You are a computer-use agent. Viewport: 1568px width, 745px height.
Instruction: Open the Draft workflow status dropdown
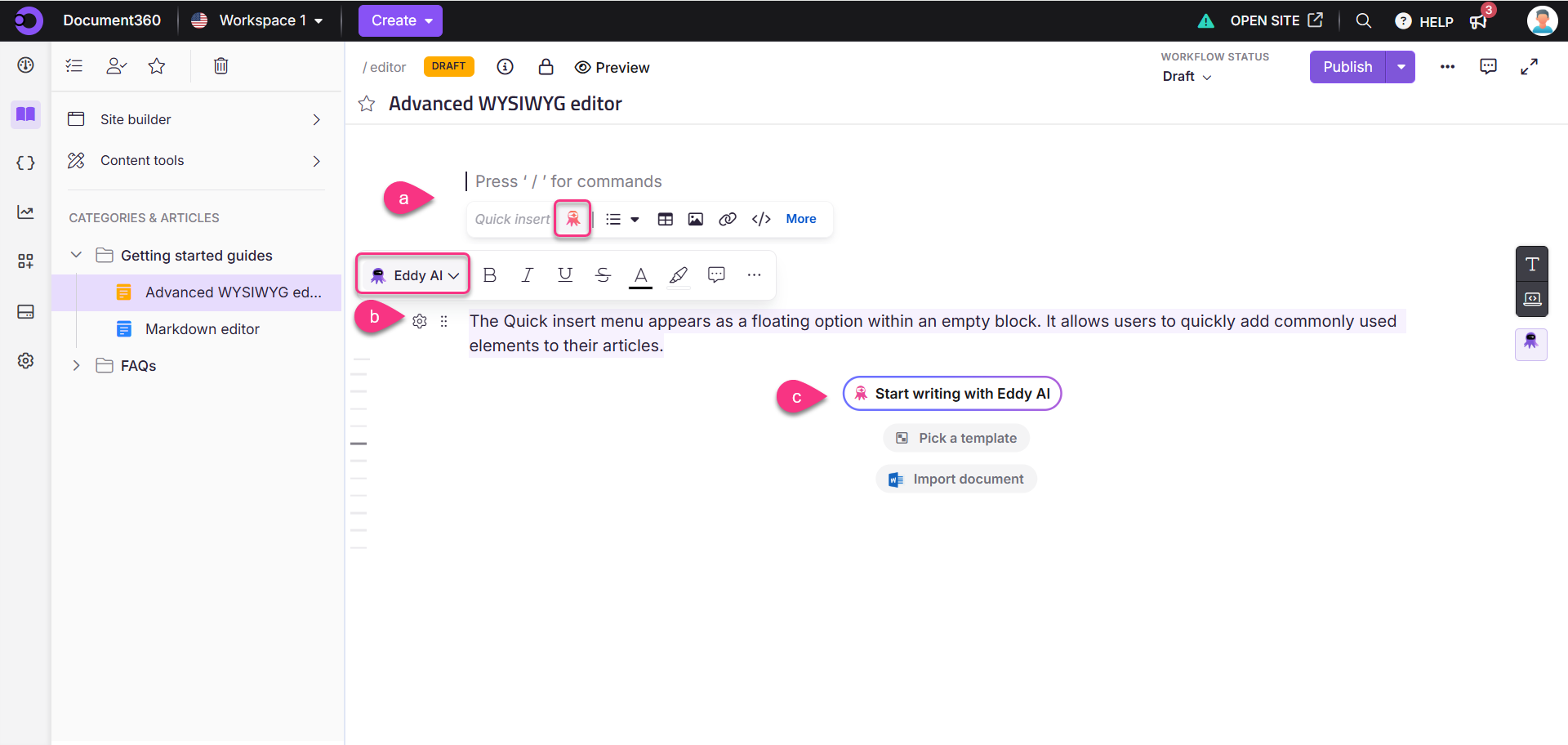point(1187,77)
